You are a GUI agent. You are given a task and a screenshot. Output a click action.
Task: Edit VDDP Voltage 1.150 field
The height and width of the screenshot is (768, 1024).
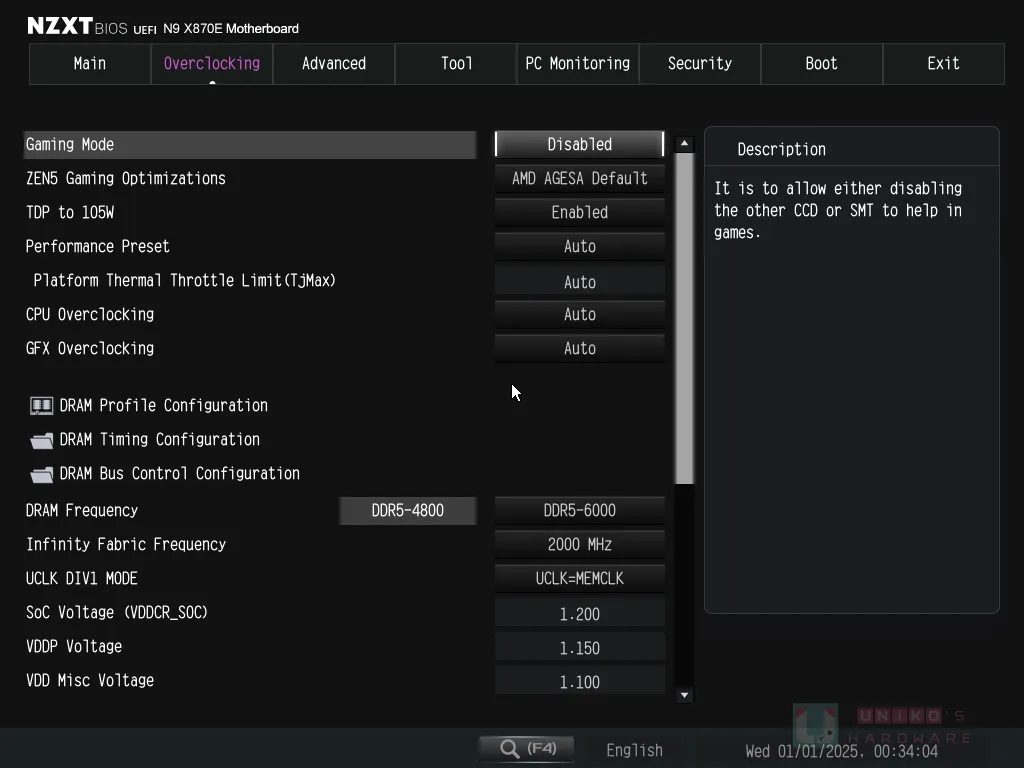click(580, 647)
